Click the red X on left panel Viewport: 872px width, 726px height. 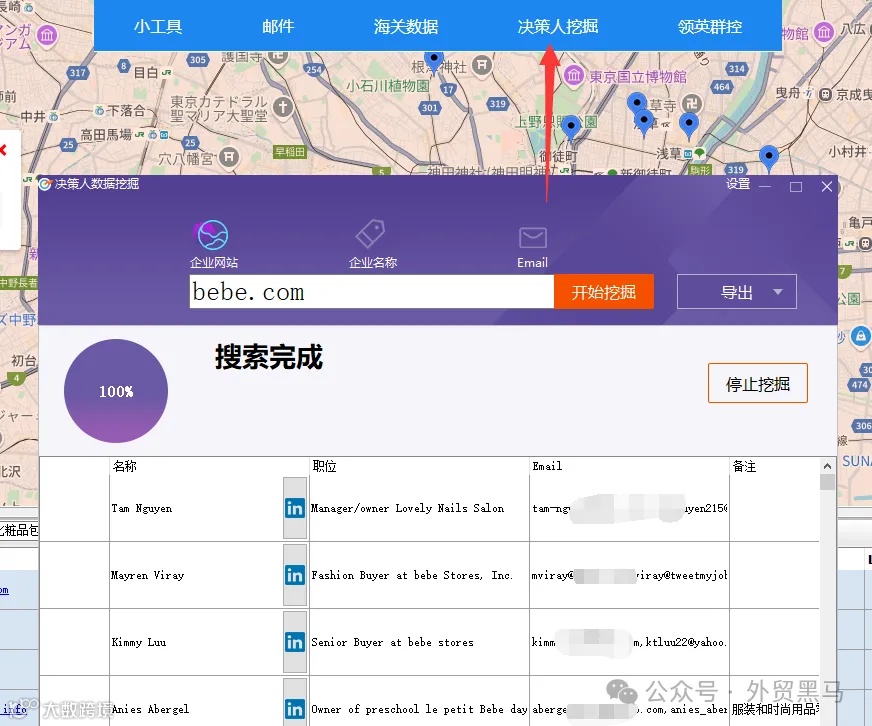coord(3,149)
